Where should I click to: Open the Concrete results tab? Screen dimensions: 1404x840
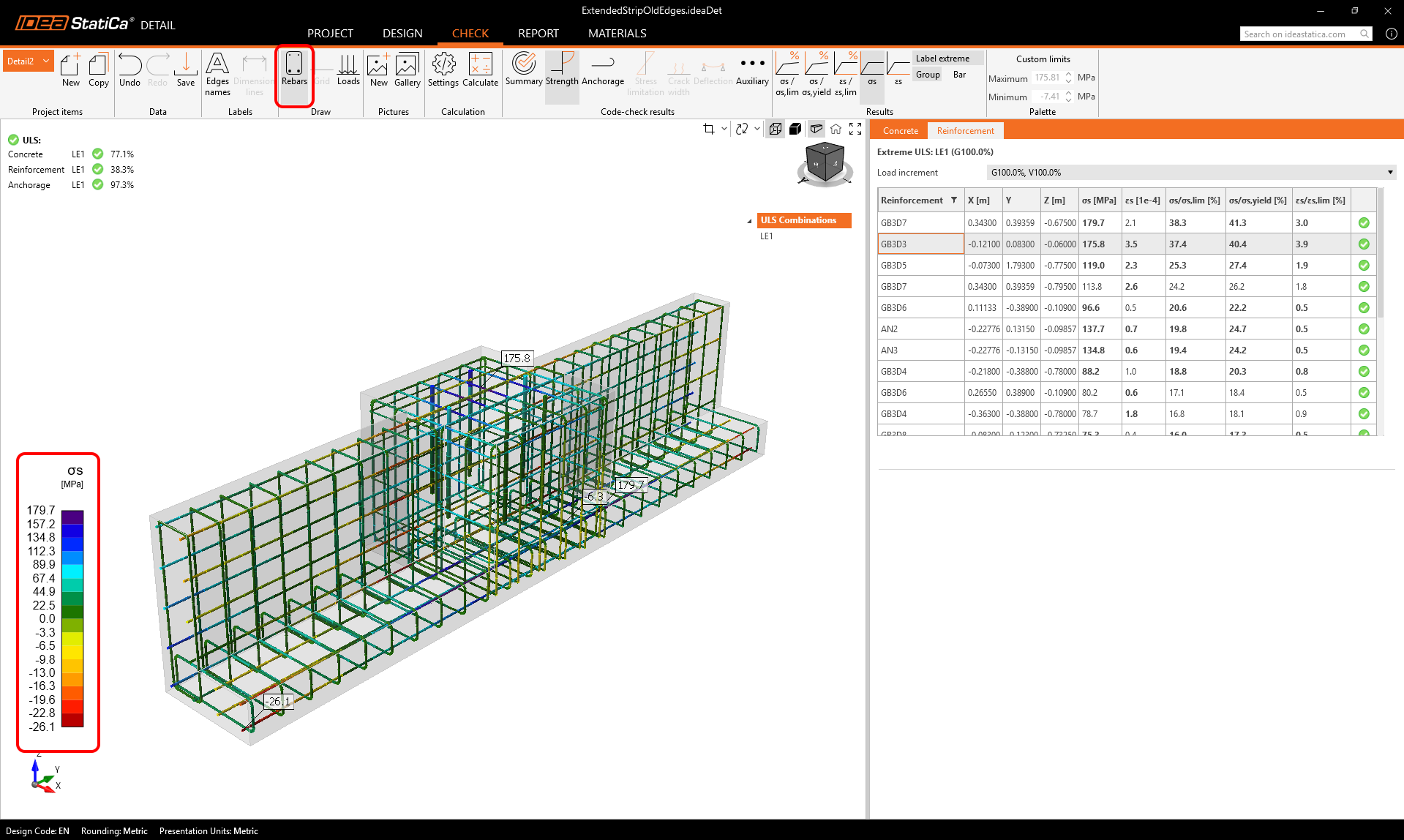pyautogui.click(x=900, y=131)
